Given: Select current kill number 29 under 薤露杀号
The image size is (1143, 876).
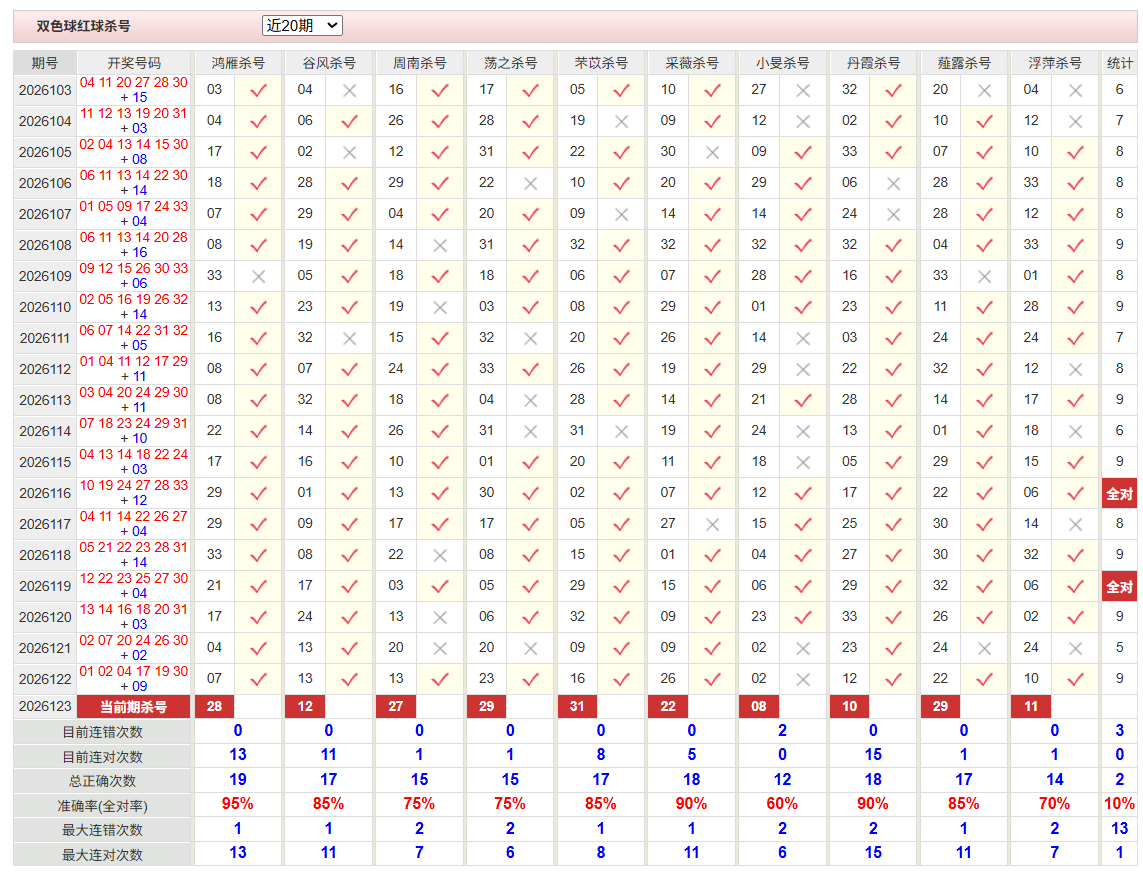Looking at the screenshot, I should coord(940,706).
